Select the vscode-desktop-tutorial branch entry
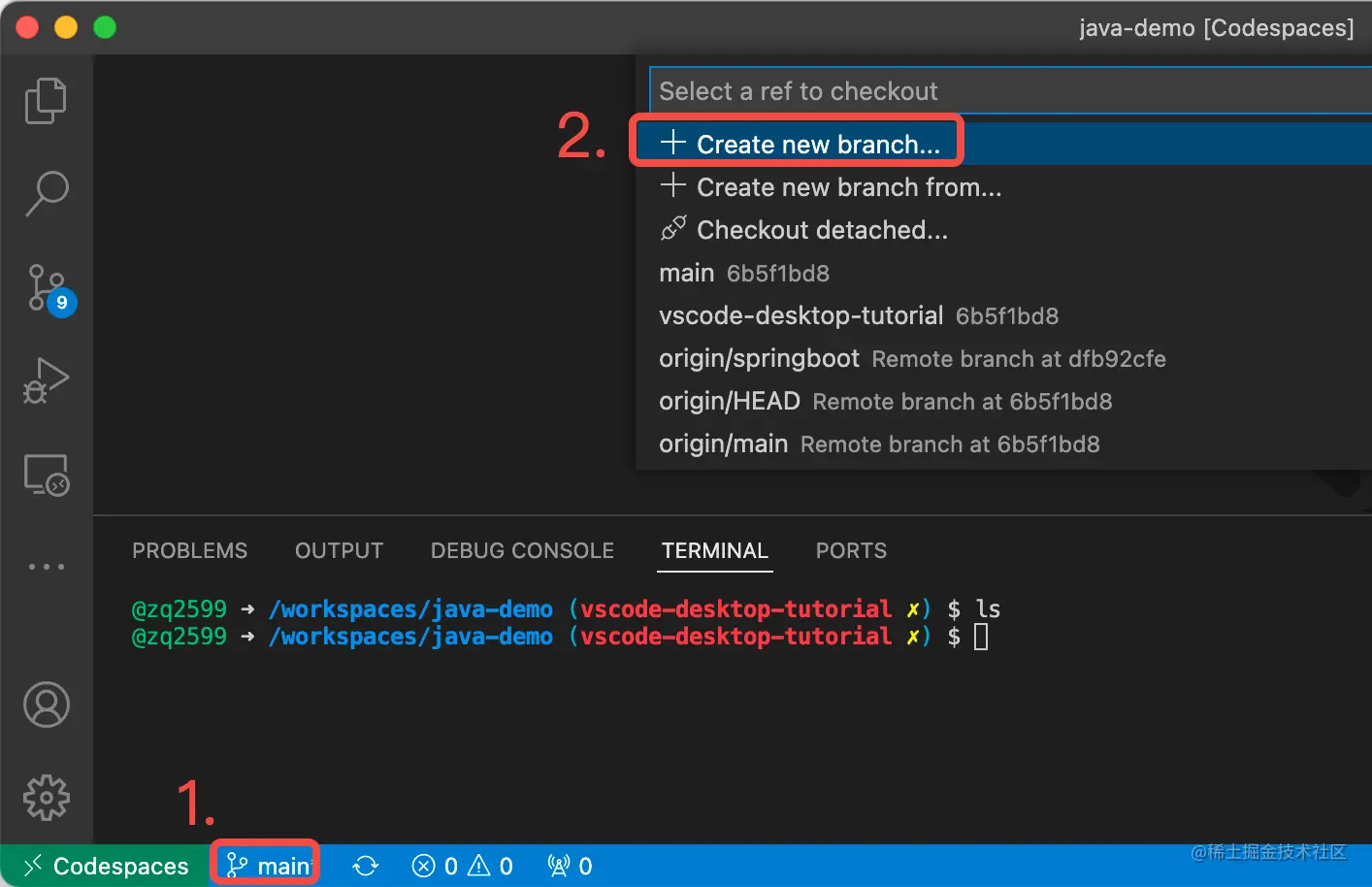Screen dimensions: 1372x887 (1003, 315)
